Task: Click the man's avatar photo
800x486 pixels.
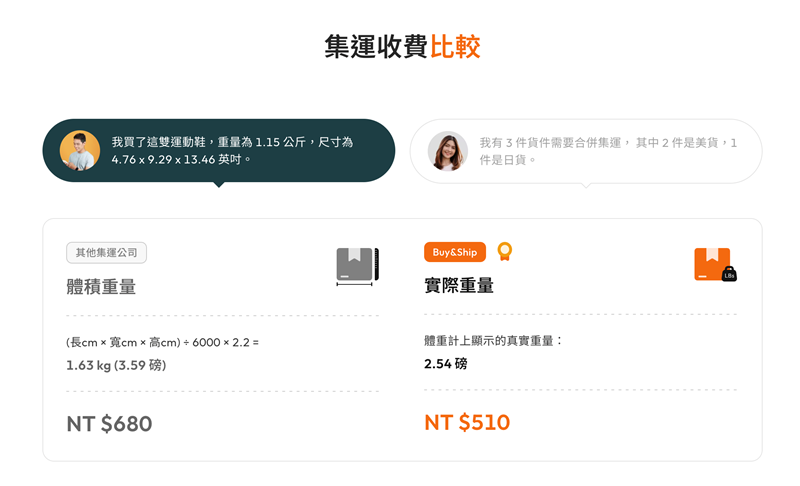Action: [80, 151]
